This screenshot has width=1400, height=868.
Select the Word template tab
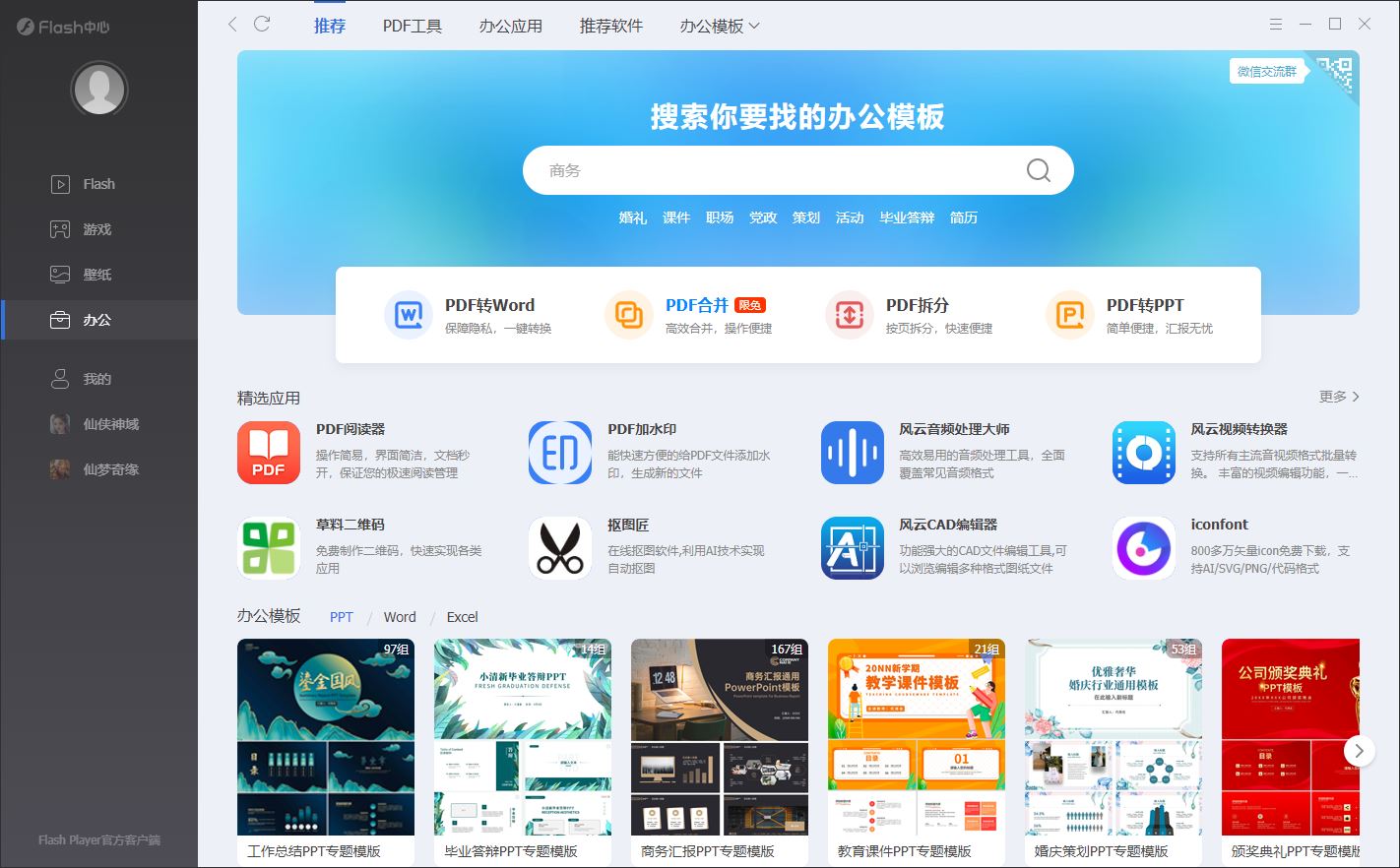pyautogui.click(x=399, y=617)
